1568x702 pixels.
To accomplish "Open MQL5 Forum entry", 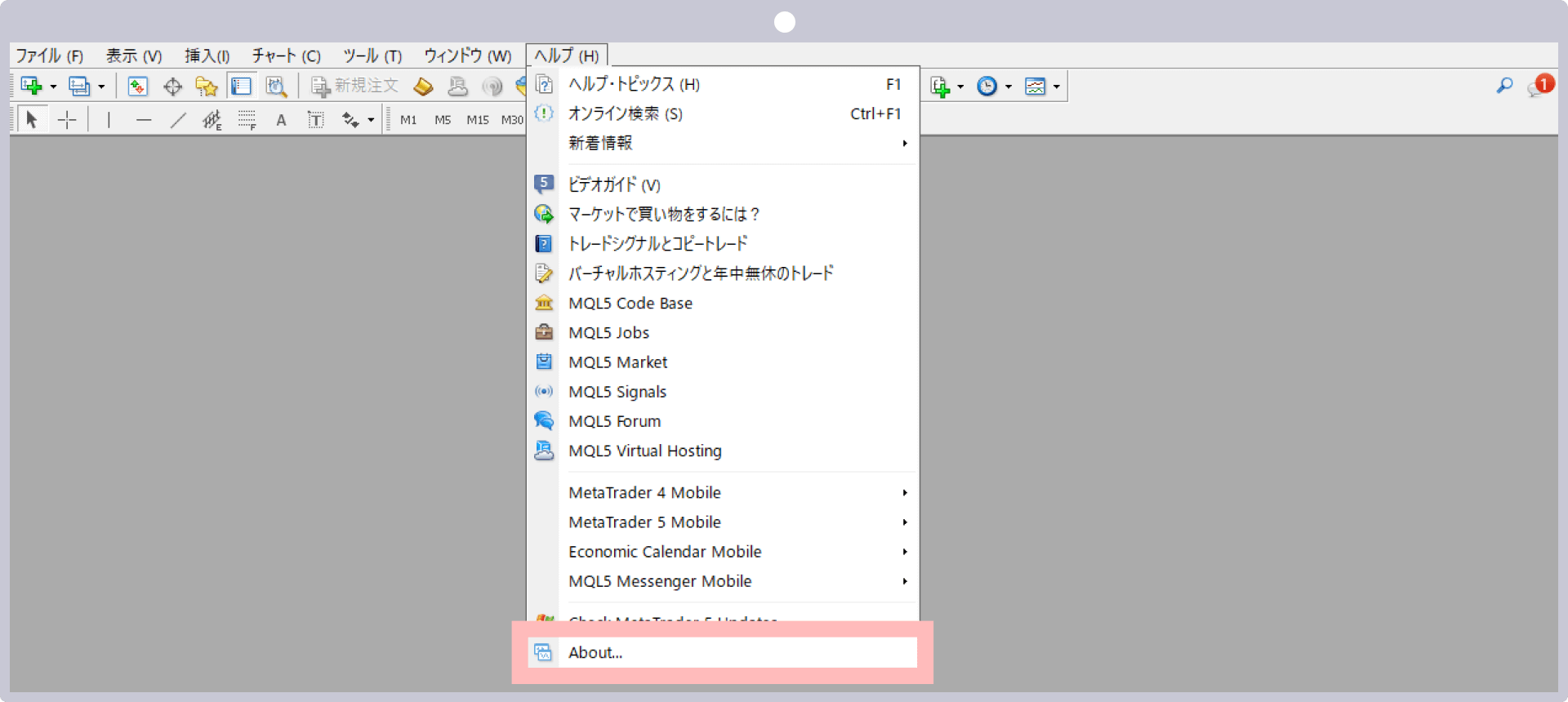I will click(x=723, y=421).
